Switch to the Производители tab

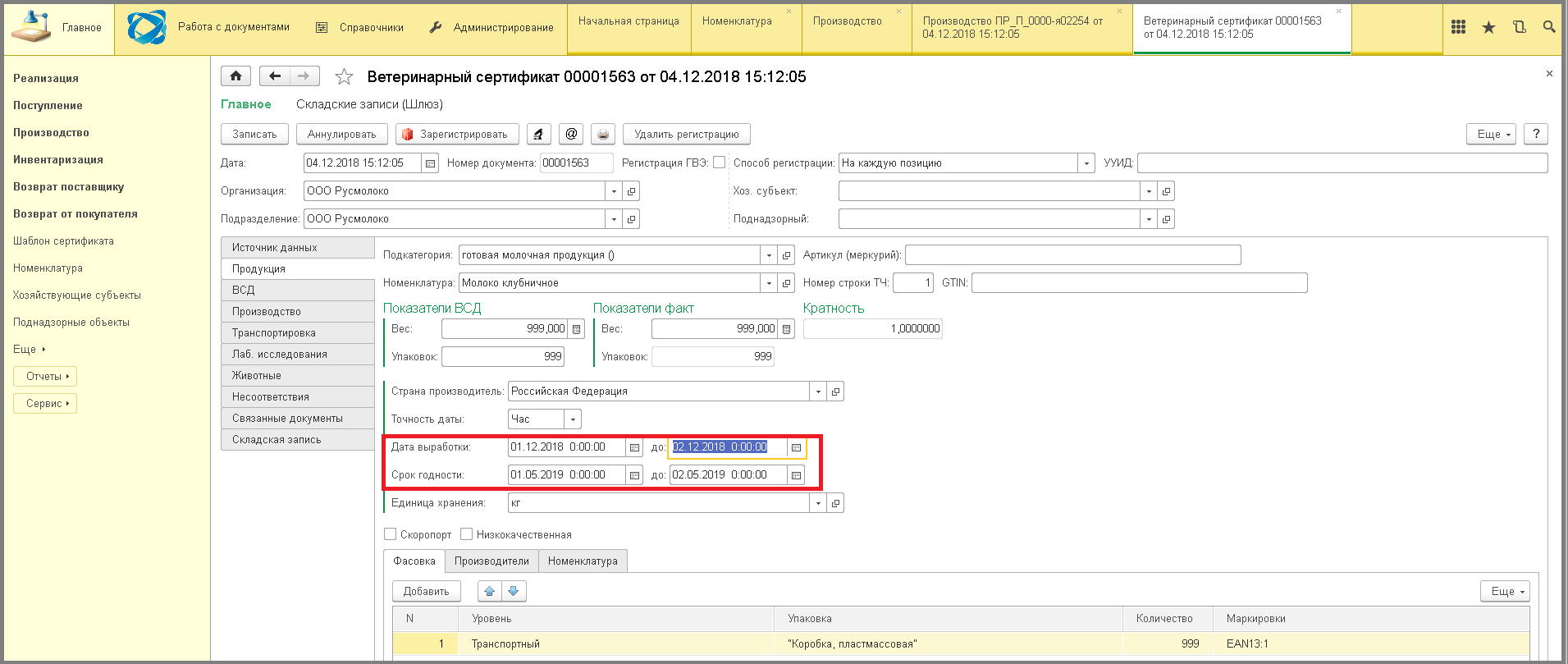(x=491, y=561)
